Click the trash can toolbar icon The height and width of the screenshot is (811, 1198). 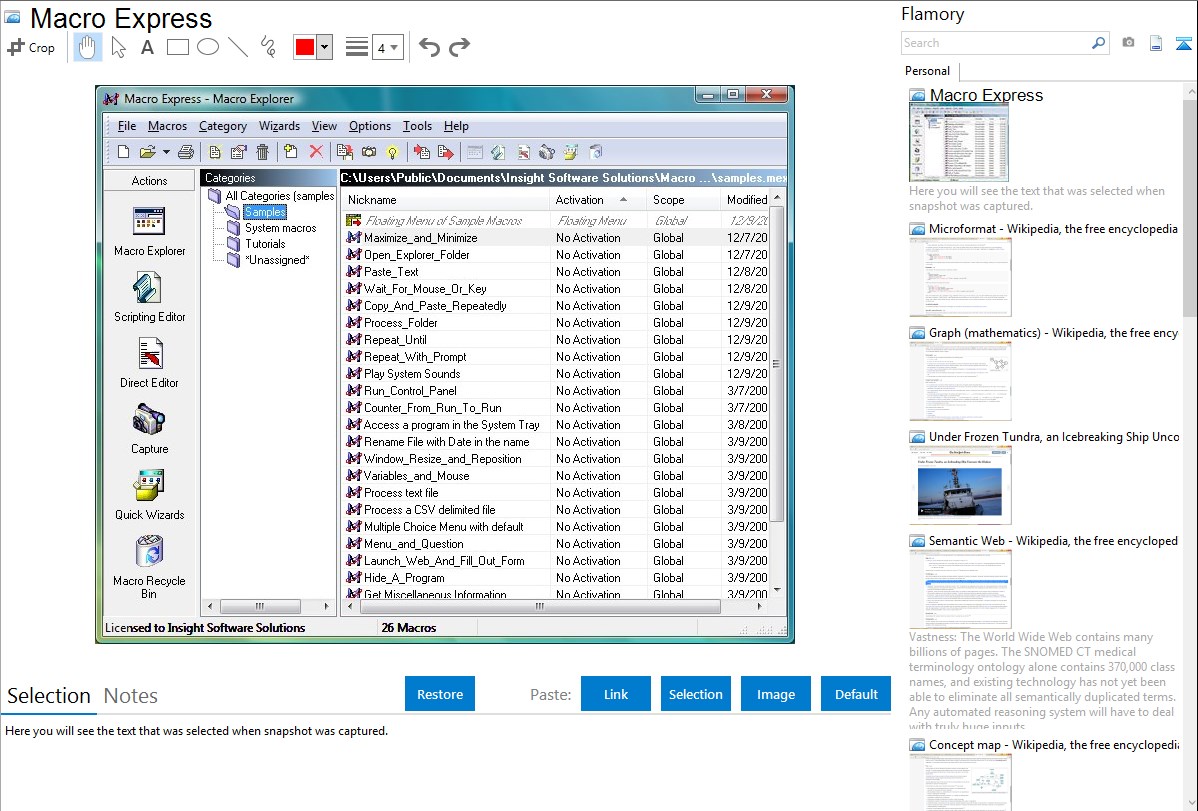pos(263,152)
